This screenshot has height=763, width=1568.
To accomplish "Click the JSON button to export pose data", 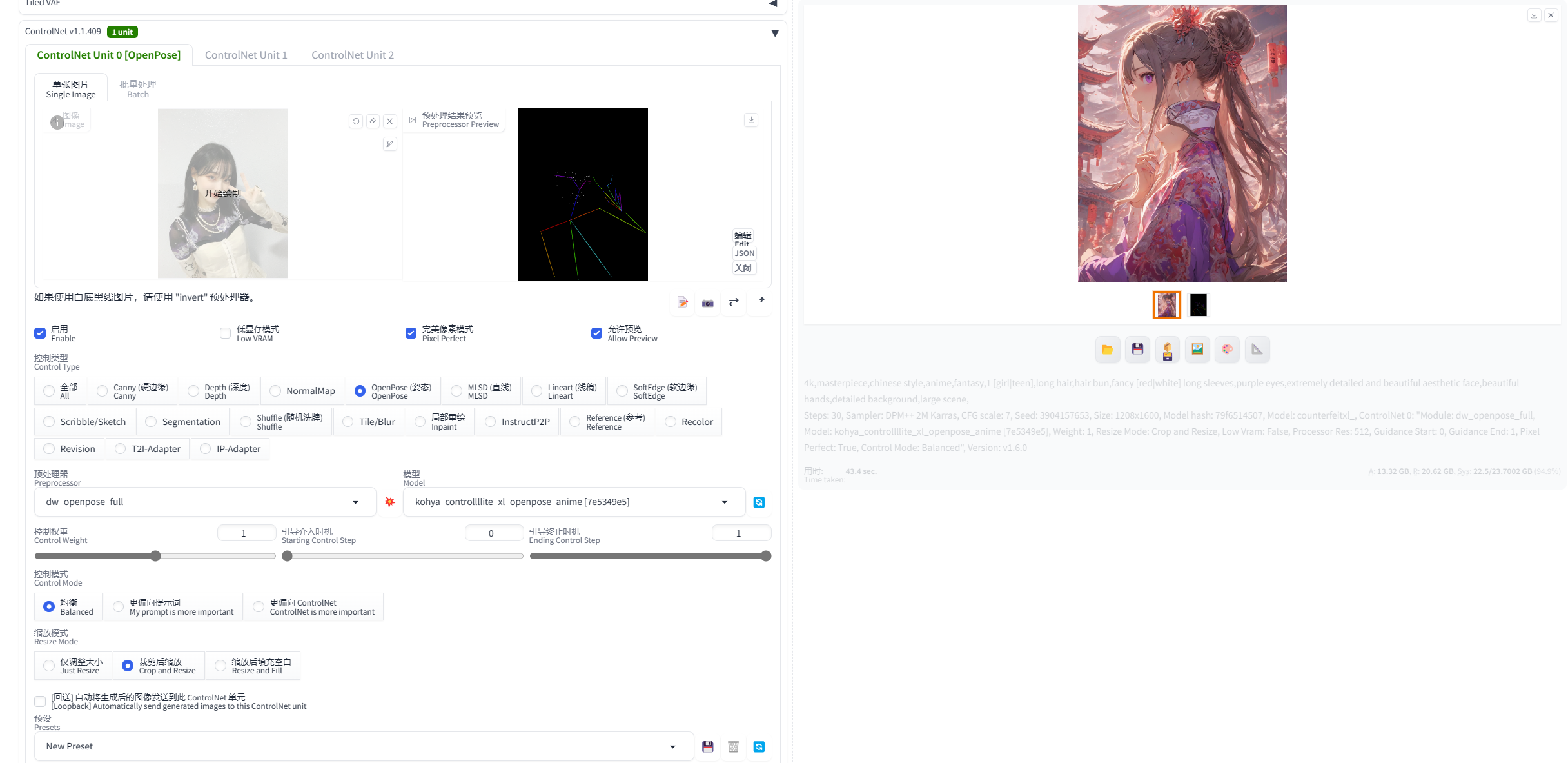I will click(744, 253).
